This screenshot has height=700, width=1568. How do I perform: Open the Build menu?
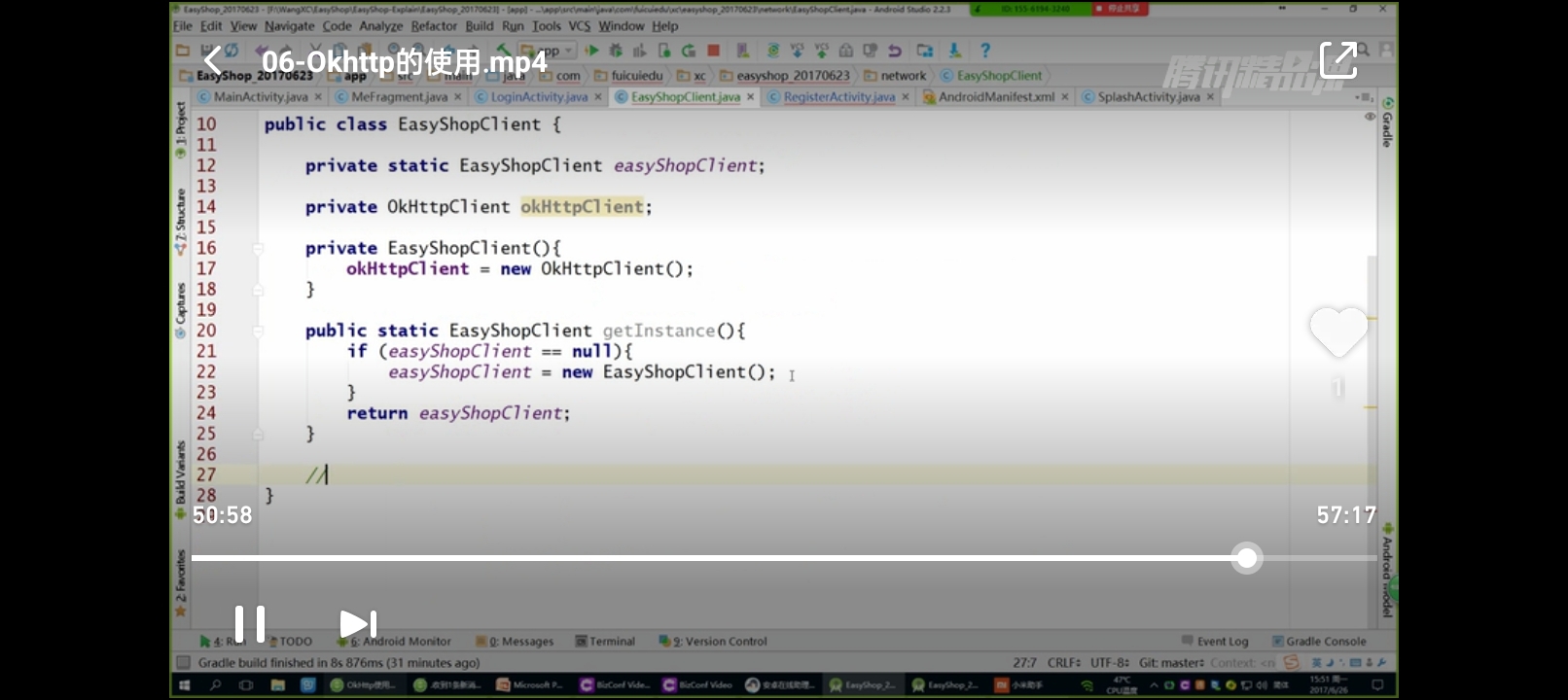point(480,26)
